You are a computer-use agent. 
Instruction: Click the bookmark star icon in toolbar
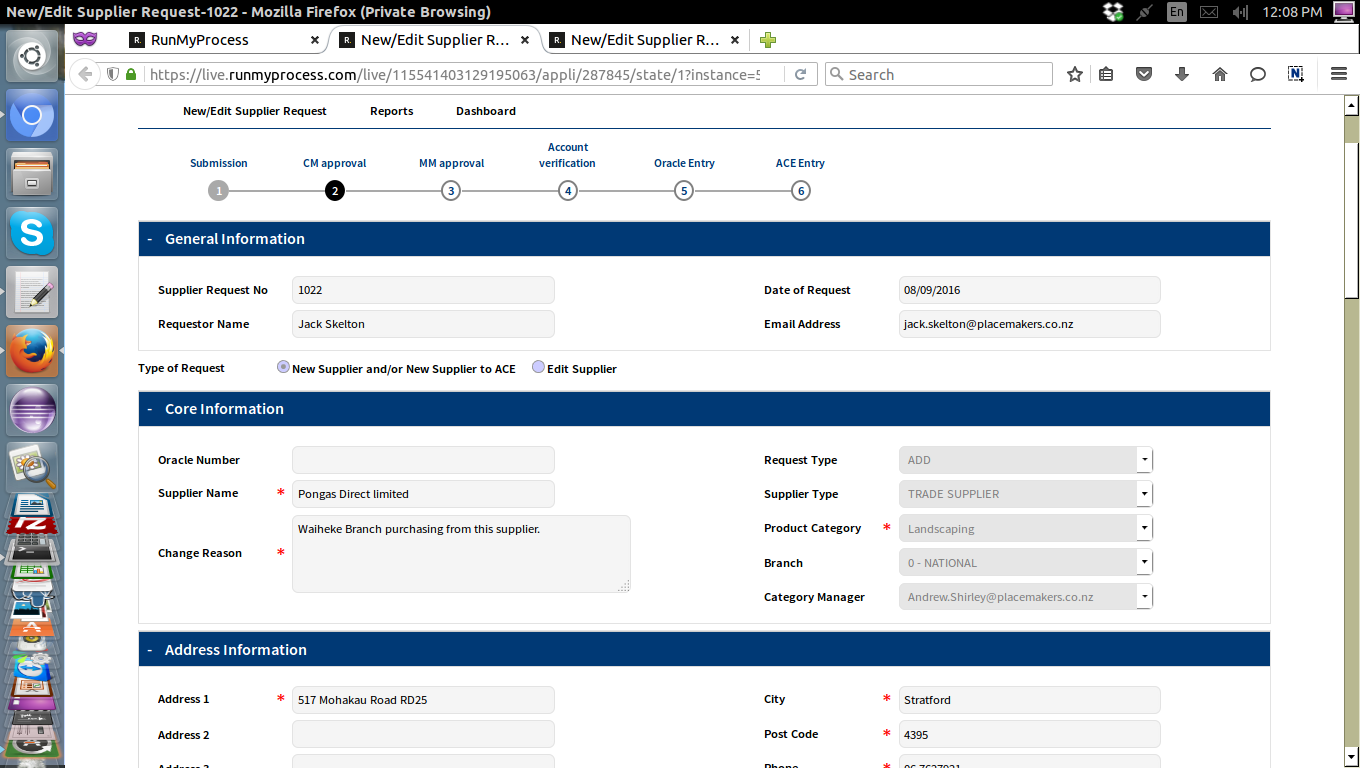click(1075, 75)
